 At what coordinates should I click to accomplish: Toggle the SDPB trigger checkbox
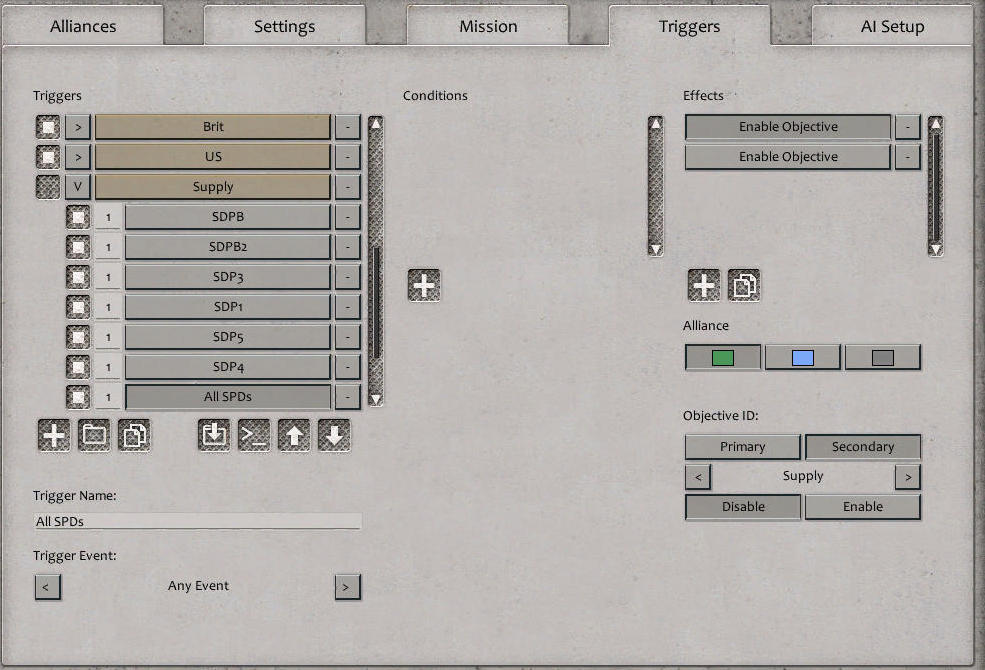coord(78,217)
